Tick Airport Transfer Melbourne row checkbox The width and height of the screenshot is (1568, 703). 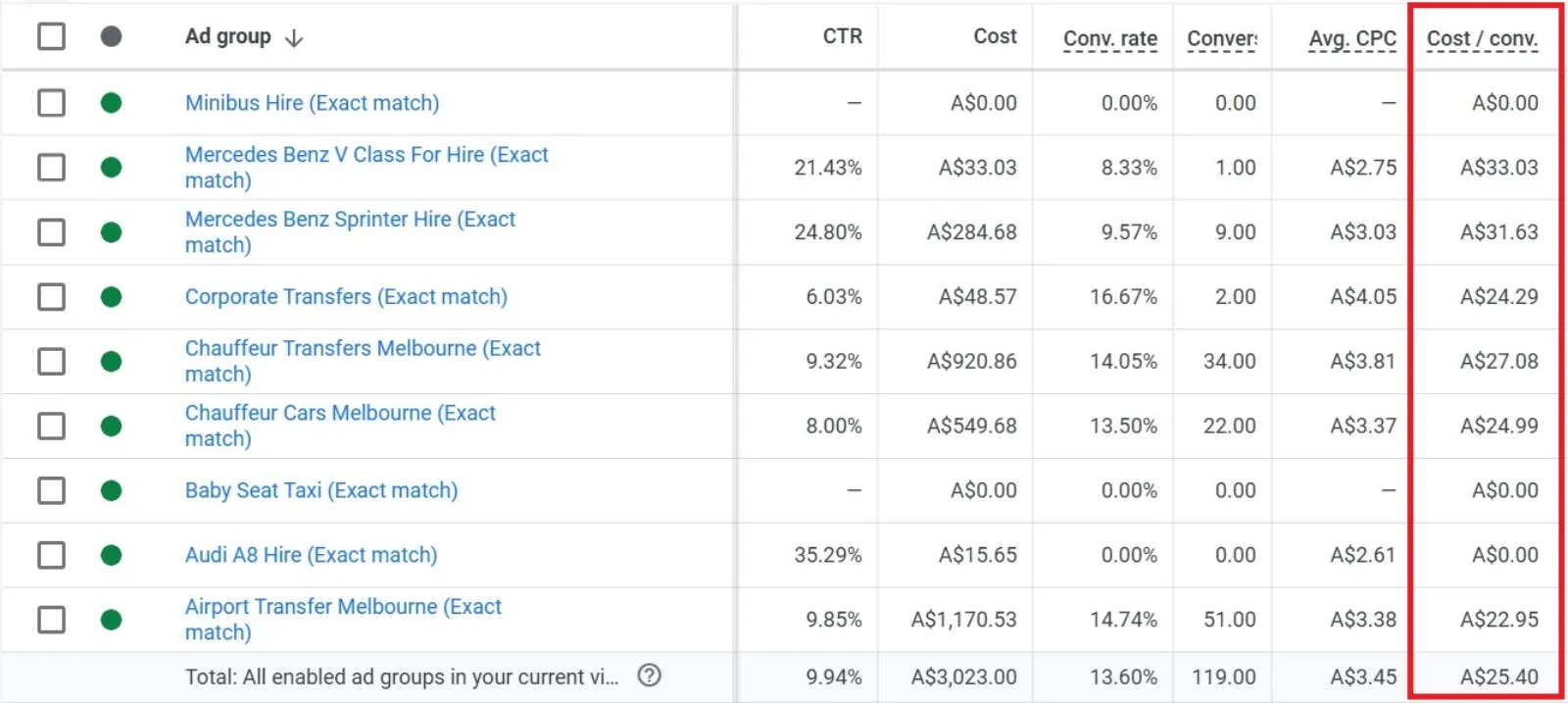tap(51, 620)
